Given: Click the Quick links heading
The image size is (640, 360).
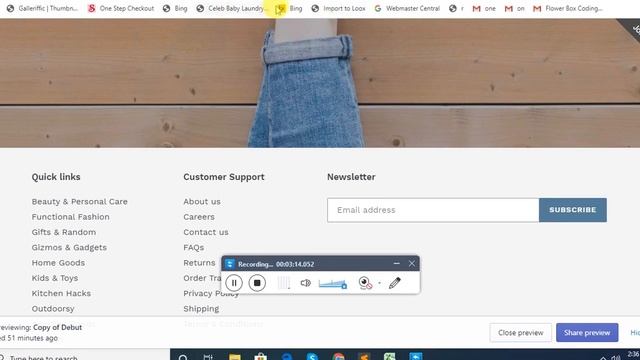Looking at the screenshot, I should tap(56, 177).
